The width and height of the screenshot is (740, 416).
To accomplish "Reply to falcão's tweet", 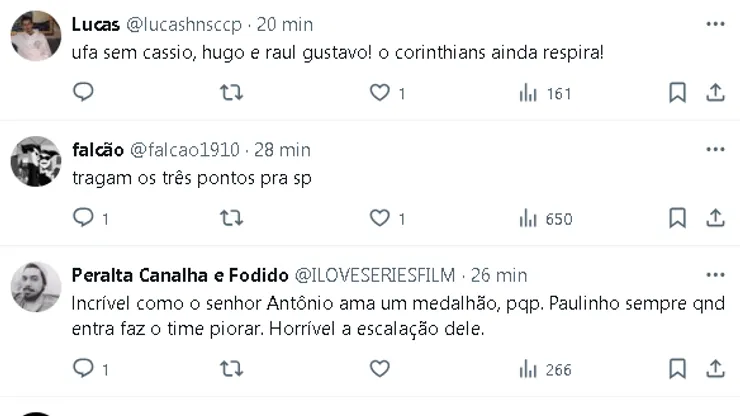I will (x=84, y=218).
